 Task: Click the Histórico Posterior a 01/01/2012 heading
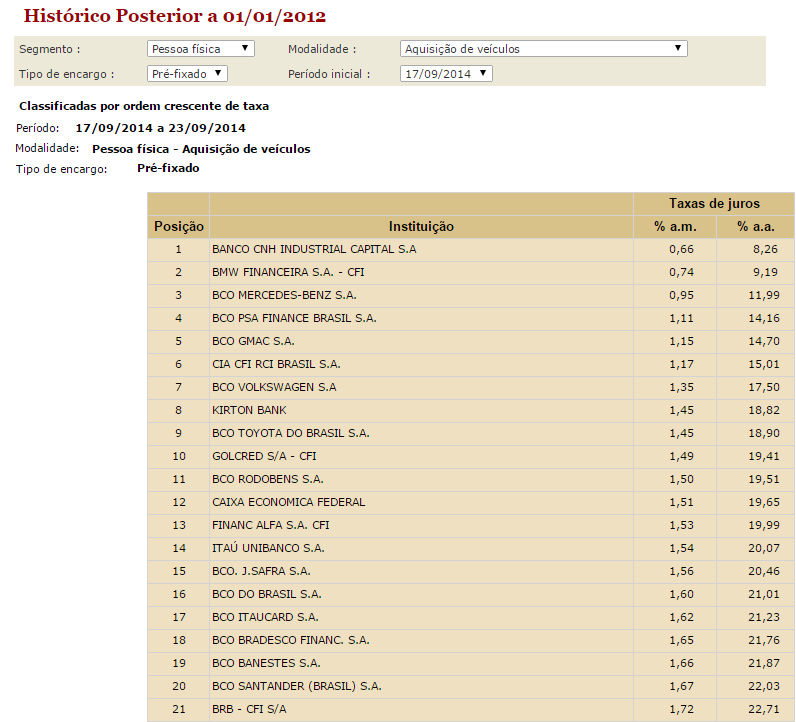[x=174, y=16]
